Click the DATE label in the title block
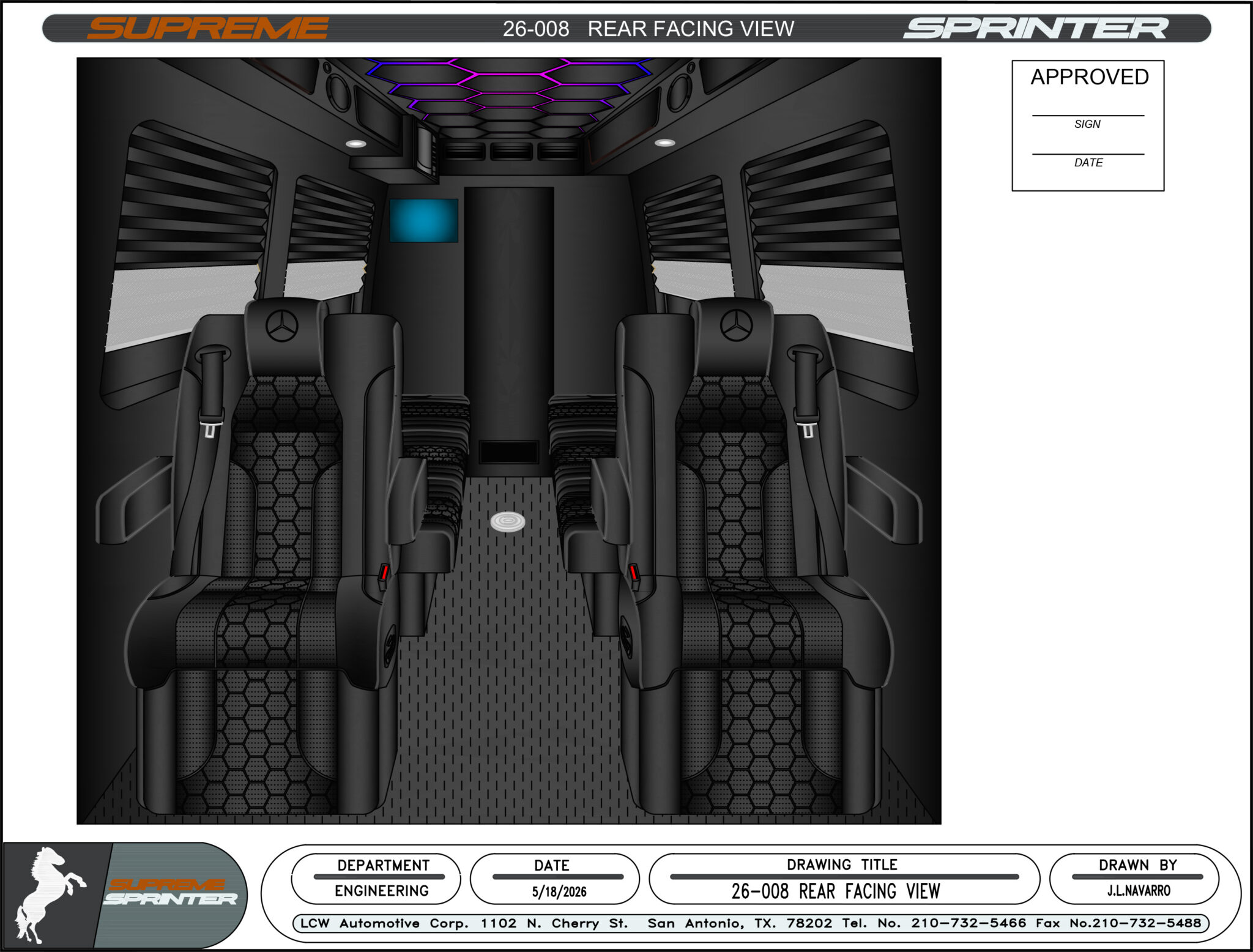 coord(552,865)
